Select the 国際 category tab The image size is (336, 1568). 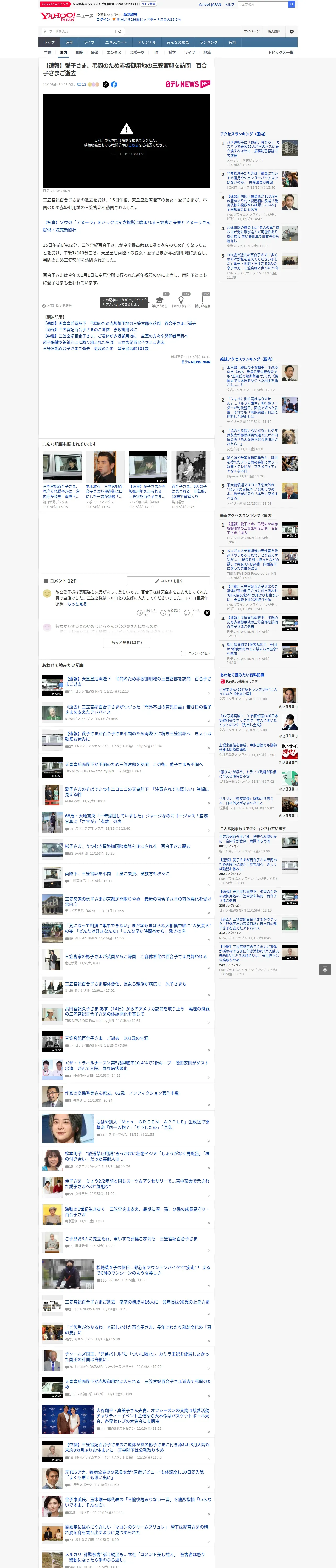(x=79, y=52)
